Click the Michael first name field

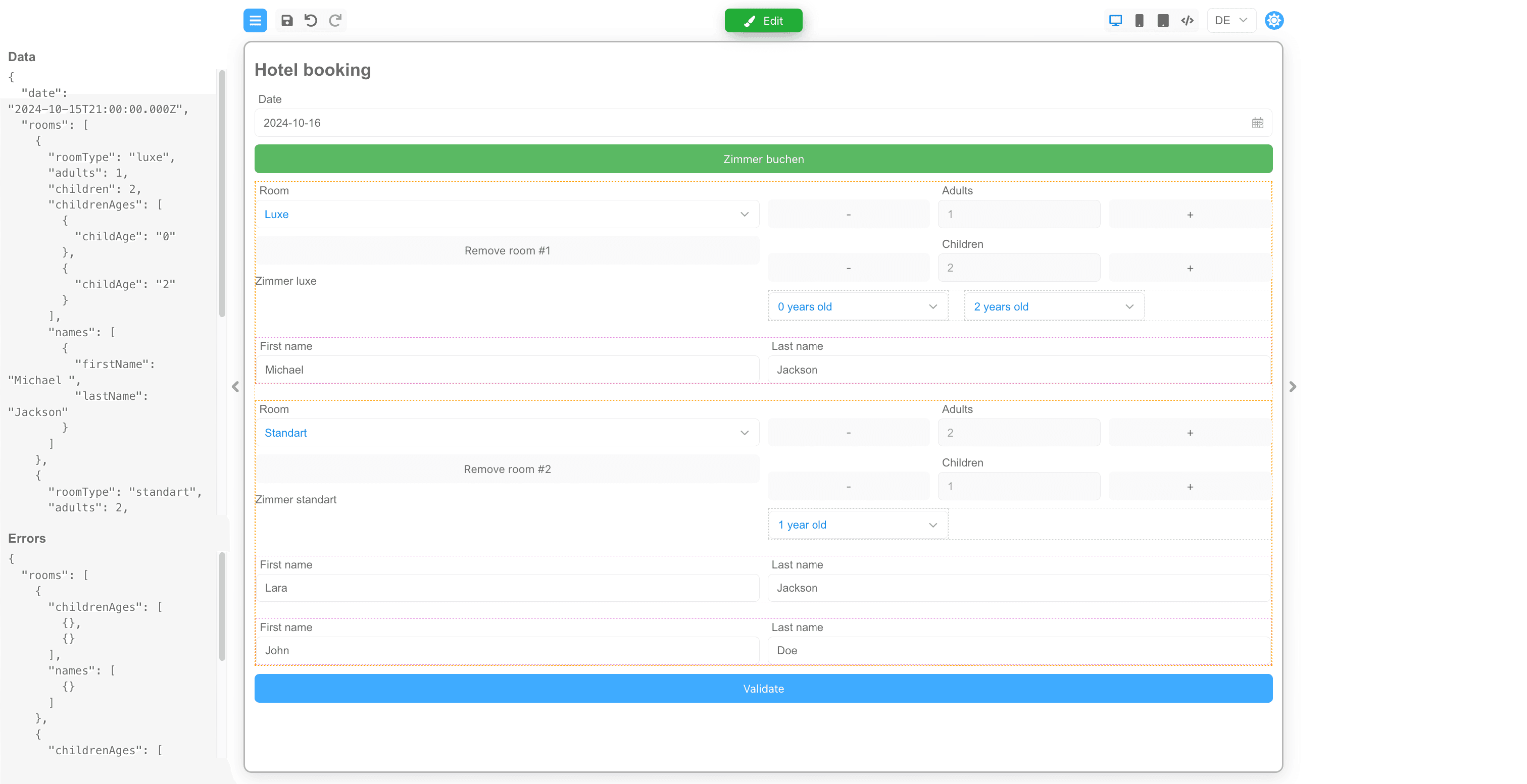click(507, 370)
